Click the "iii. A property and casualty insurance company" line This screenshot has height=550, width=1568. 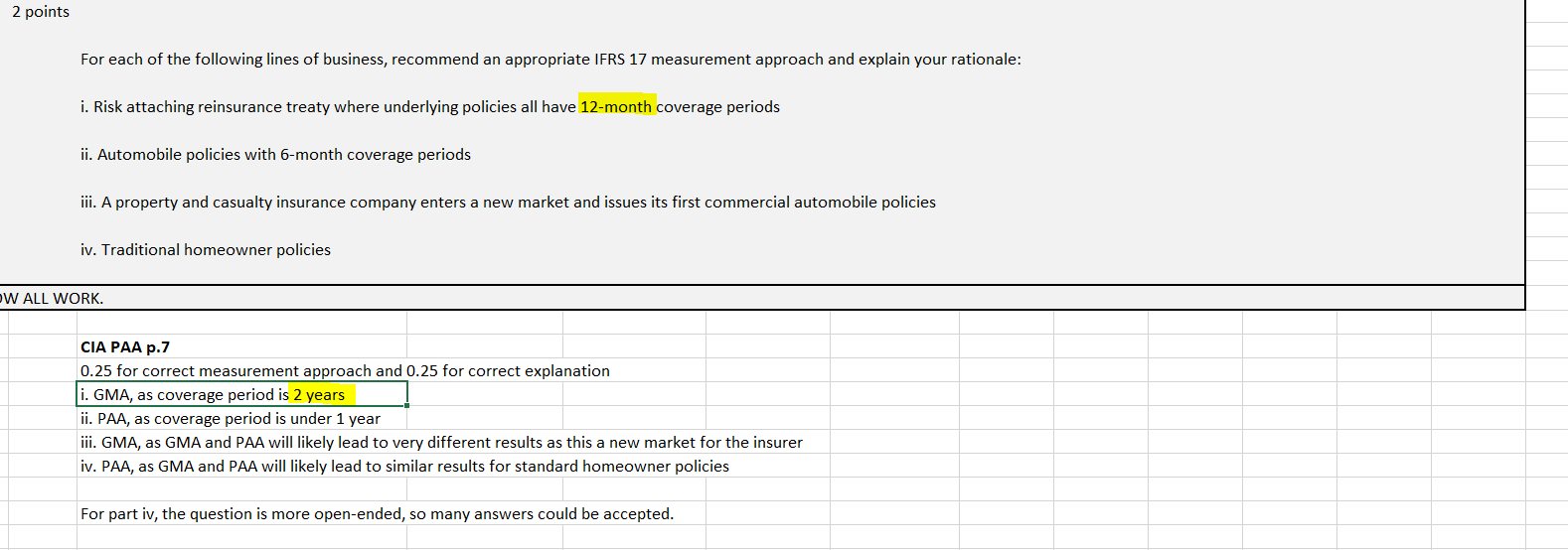(x=508, y=203)
